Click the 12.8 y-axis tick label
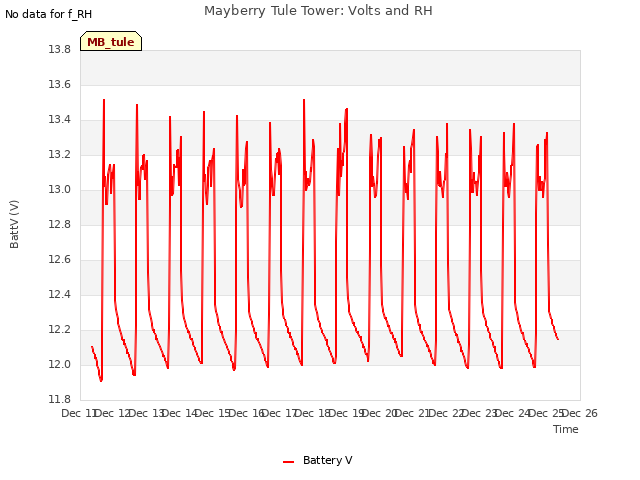 coord(60,224)
